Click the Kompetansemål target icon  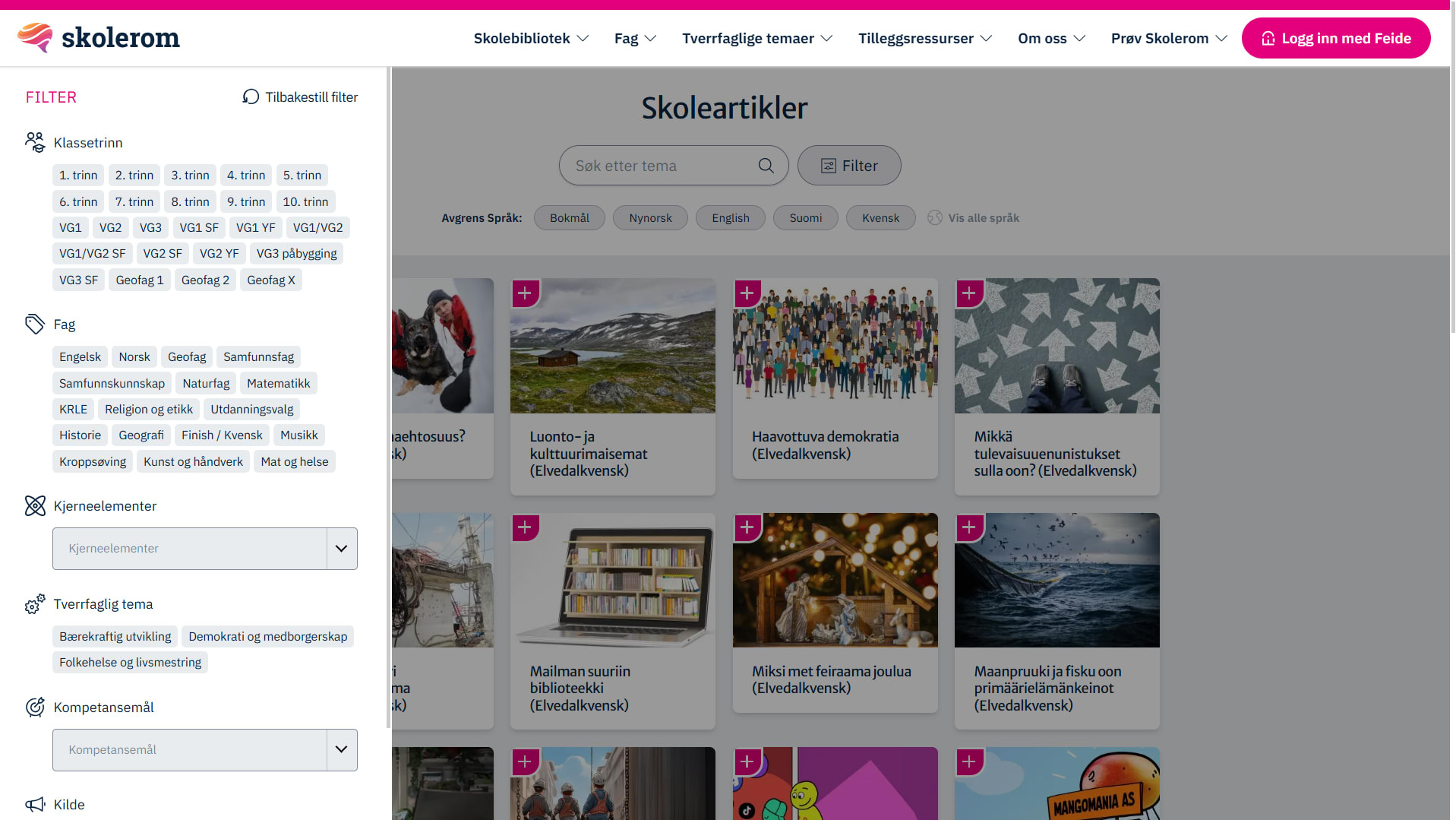click(x=35, y=707)
